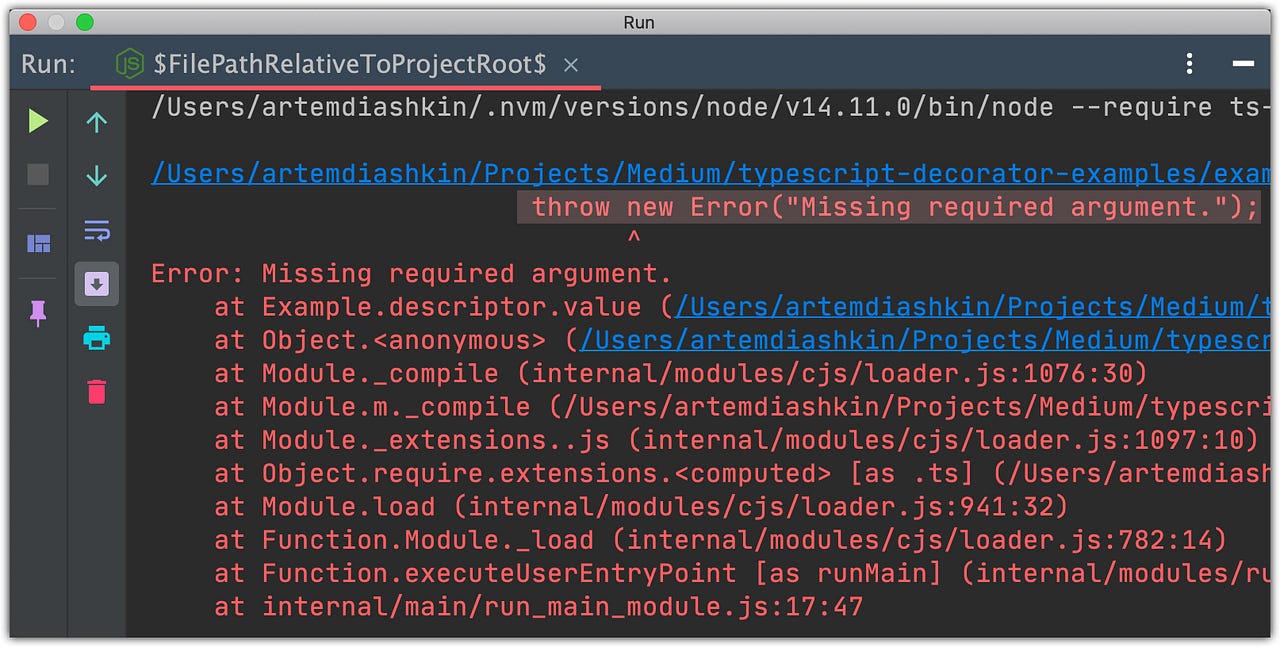1280x647 pixels.
Task: Stop the running process
Action: pos(36,176)
